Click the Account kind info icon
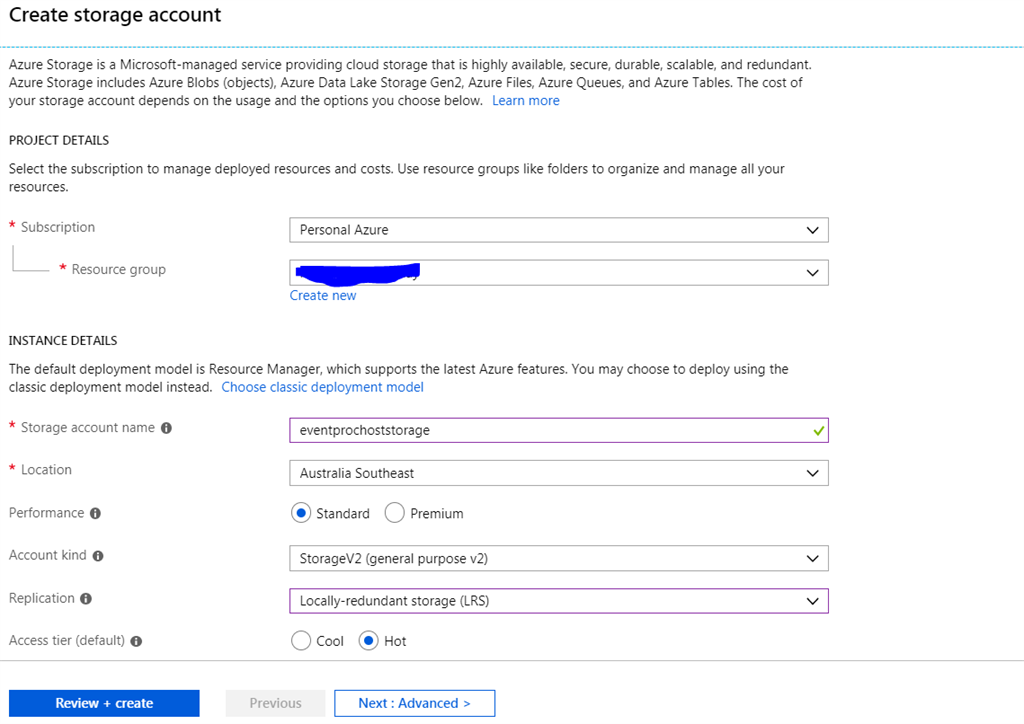The image size is (1024, 724). [x=99, y=556]
